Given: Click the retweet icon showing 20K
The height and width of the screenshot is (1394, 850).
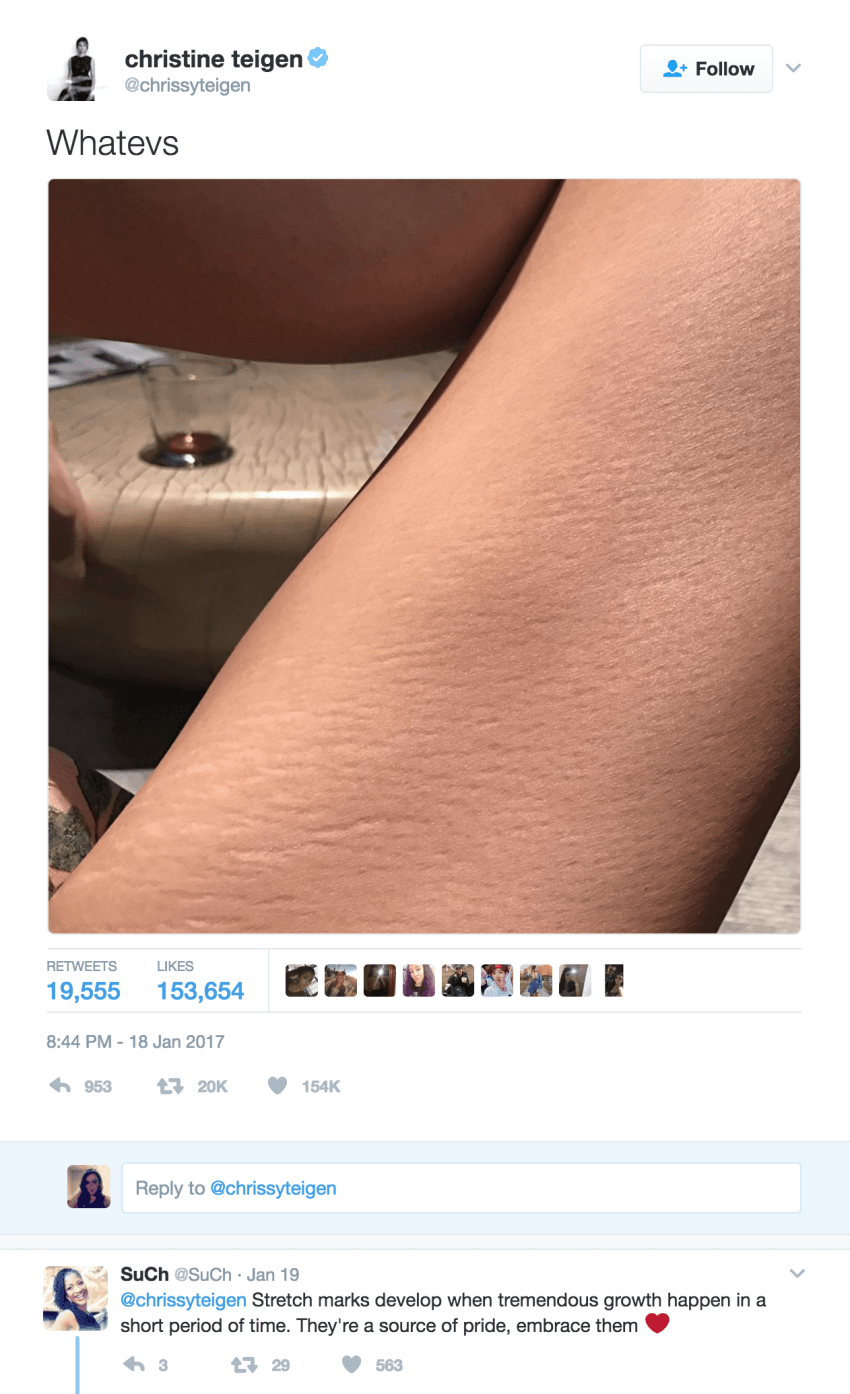Looking at the screenshot, I should [x=170, y=1086].
